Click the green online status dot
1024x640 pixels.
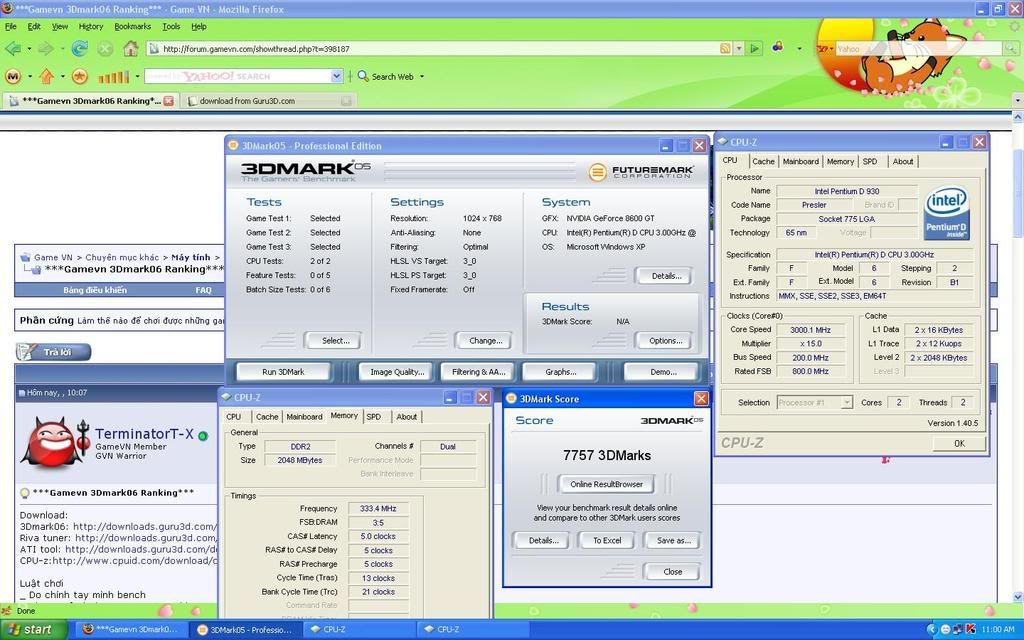203,436
